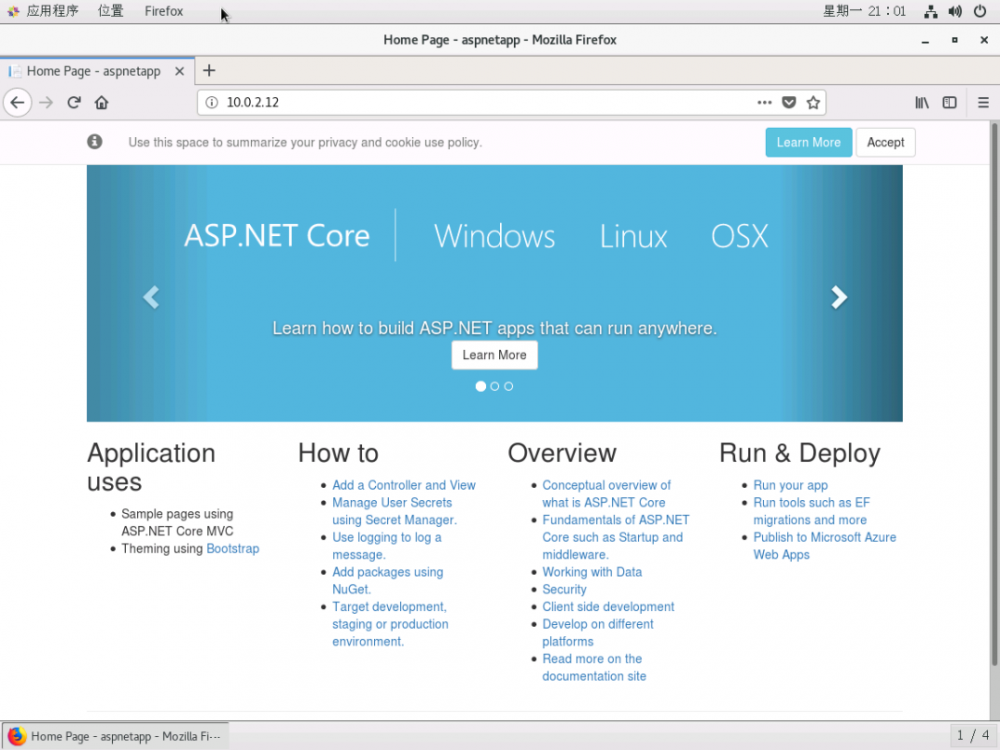The image size is (1000, 750).
Task: Open the 位置 places menu
Action: [x=110, y=11]
